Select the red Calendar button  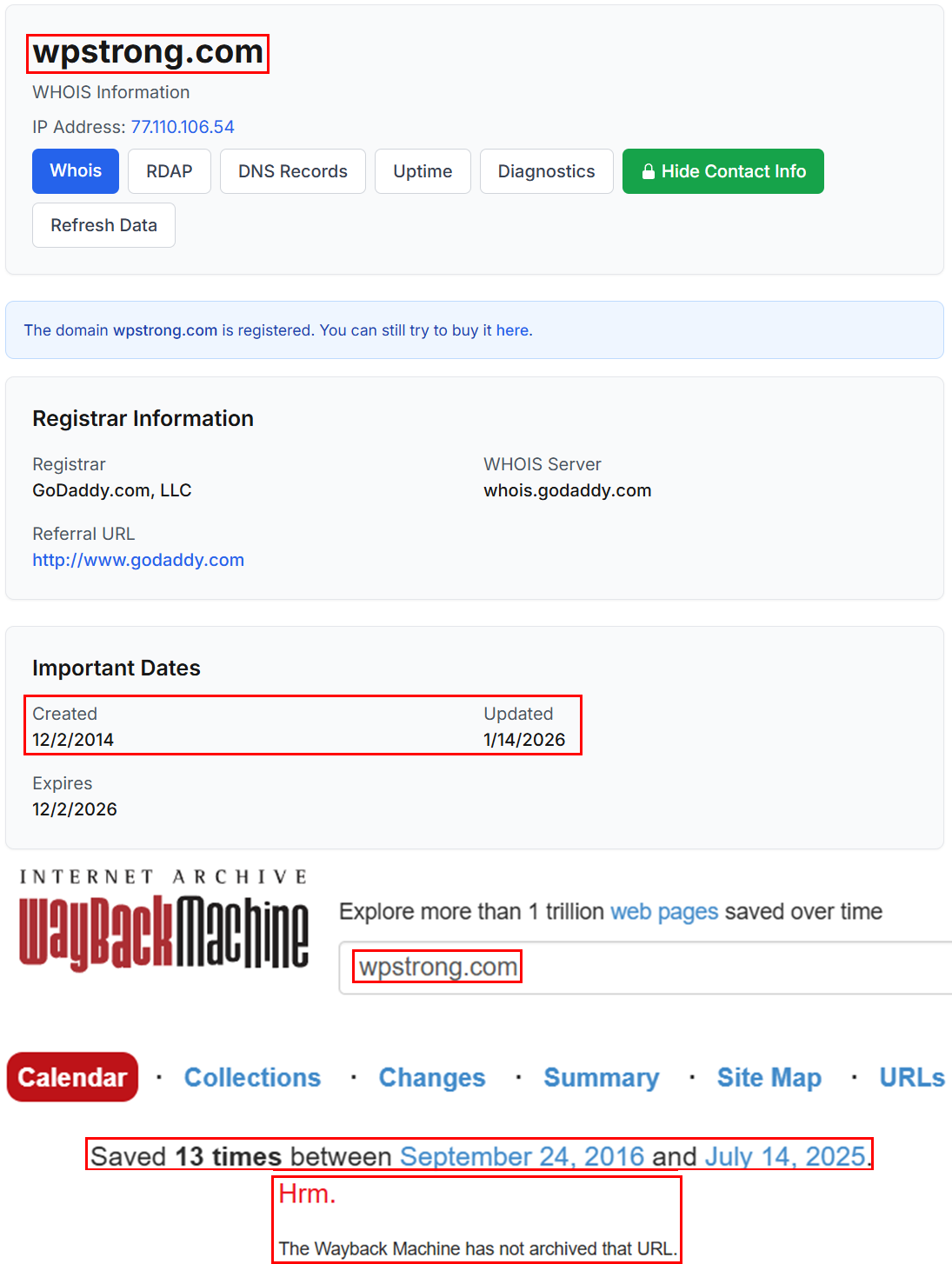pyautogui.click(x=72, y=1077)
